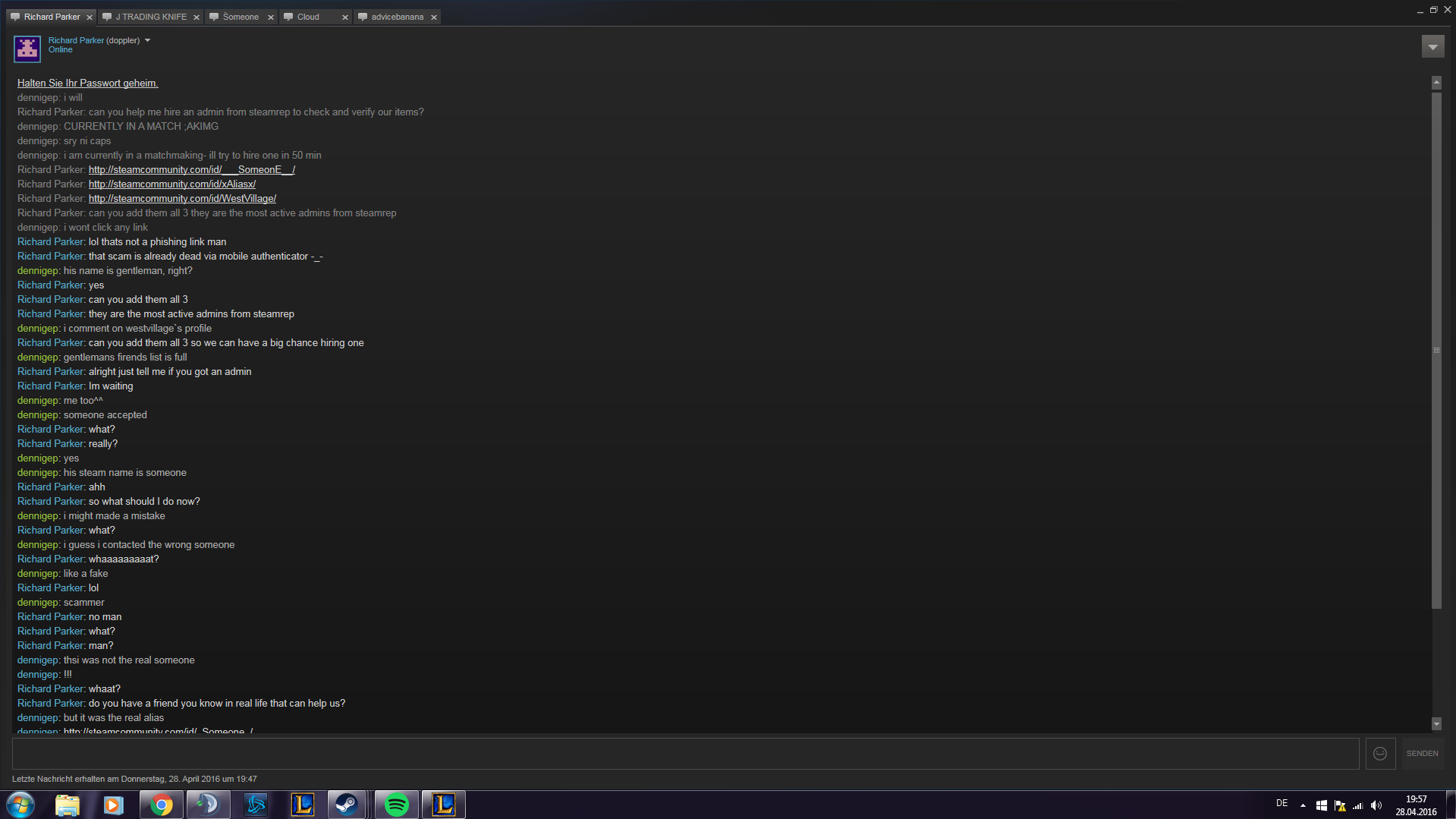This screenshot has width=1456, height=819.
Task: Switch to the J TRADING KNIFE chat tab
Action: (x=150, y=17)
